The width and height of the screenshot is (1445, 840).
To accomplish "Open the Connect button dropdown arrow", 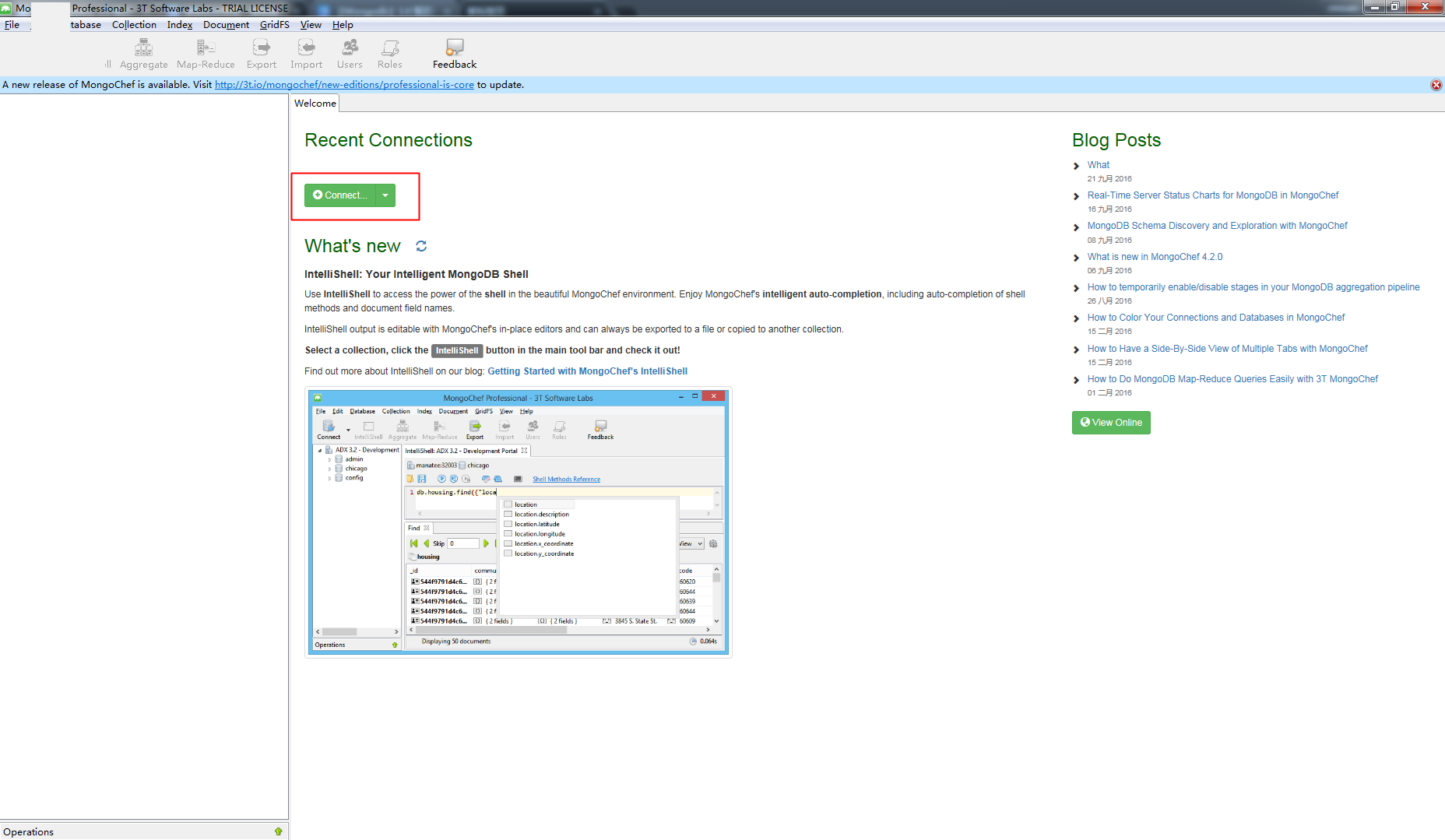I will [x=385, y=195].
